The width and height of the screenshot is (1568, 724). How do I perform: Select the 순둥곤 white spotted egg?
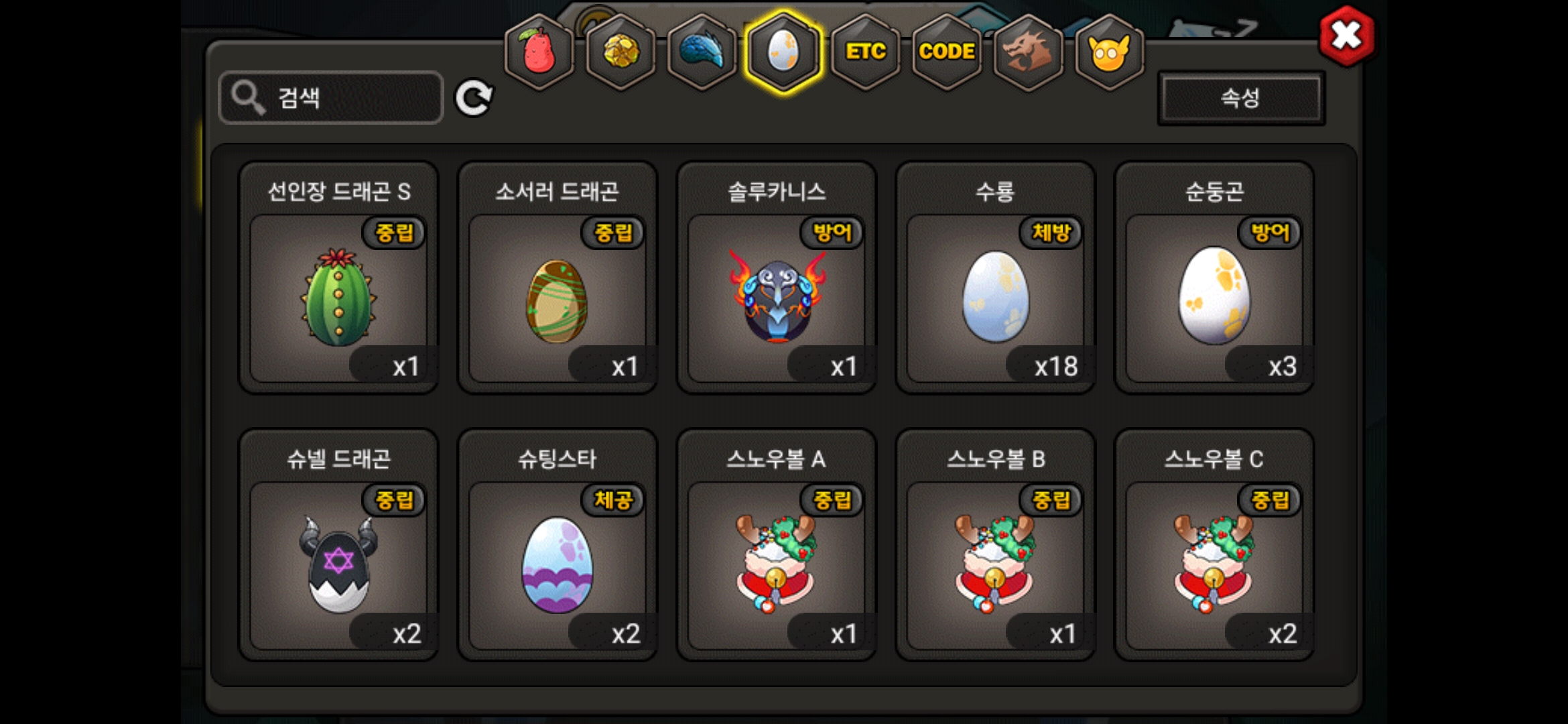(1214, 277)
